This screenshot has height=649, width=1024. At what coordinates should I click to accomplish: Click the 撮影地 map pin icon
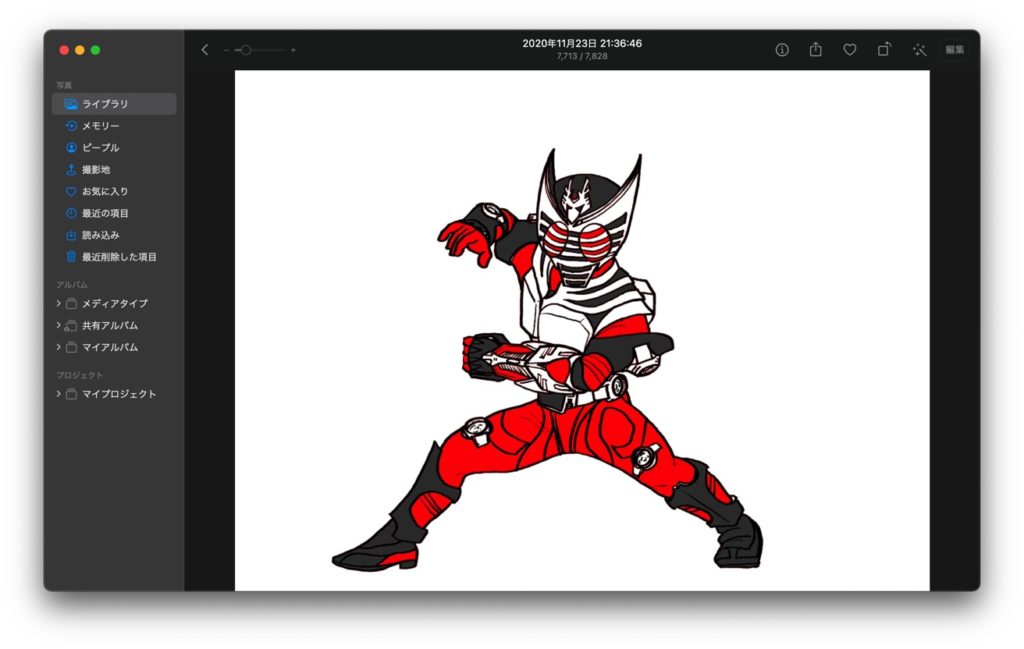pos(71,169)
